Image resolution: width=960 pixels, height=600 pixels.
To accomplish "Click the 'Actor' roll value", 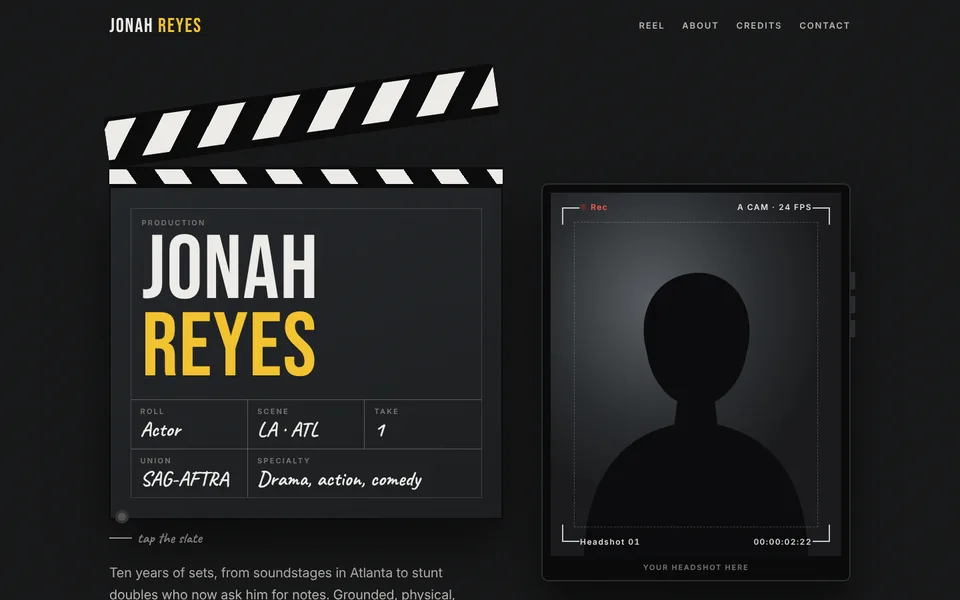I will 161,430.
